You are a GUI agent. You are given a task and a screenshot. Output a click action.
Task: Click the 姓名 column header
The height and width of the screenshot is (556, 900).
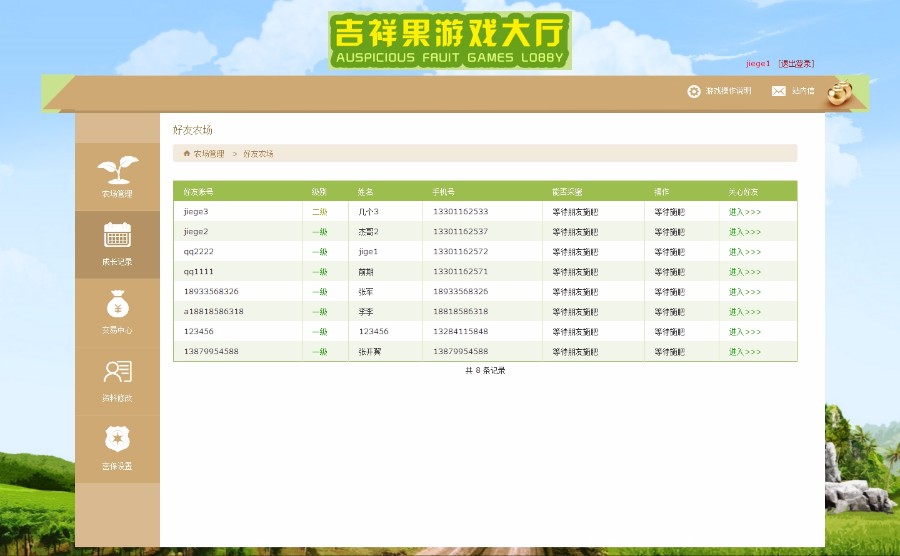click(x=366, y=192)
